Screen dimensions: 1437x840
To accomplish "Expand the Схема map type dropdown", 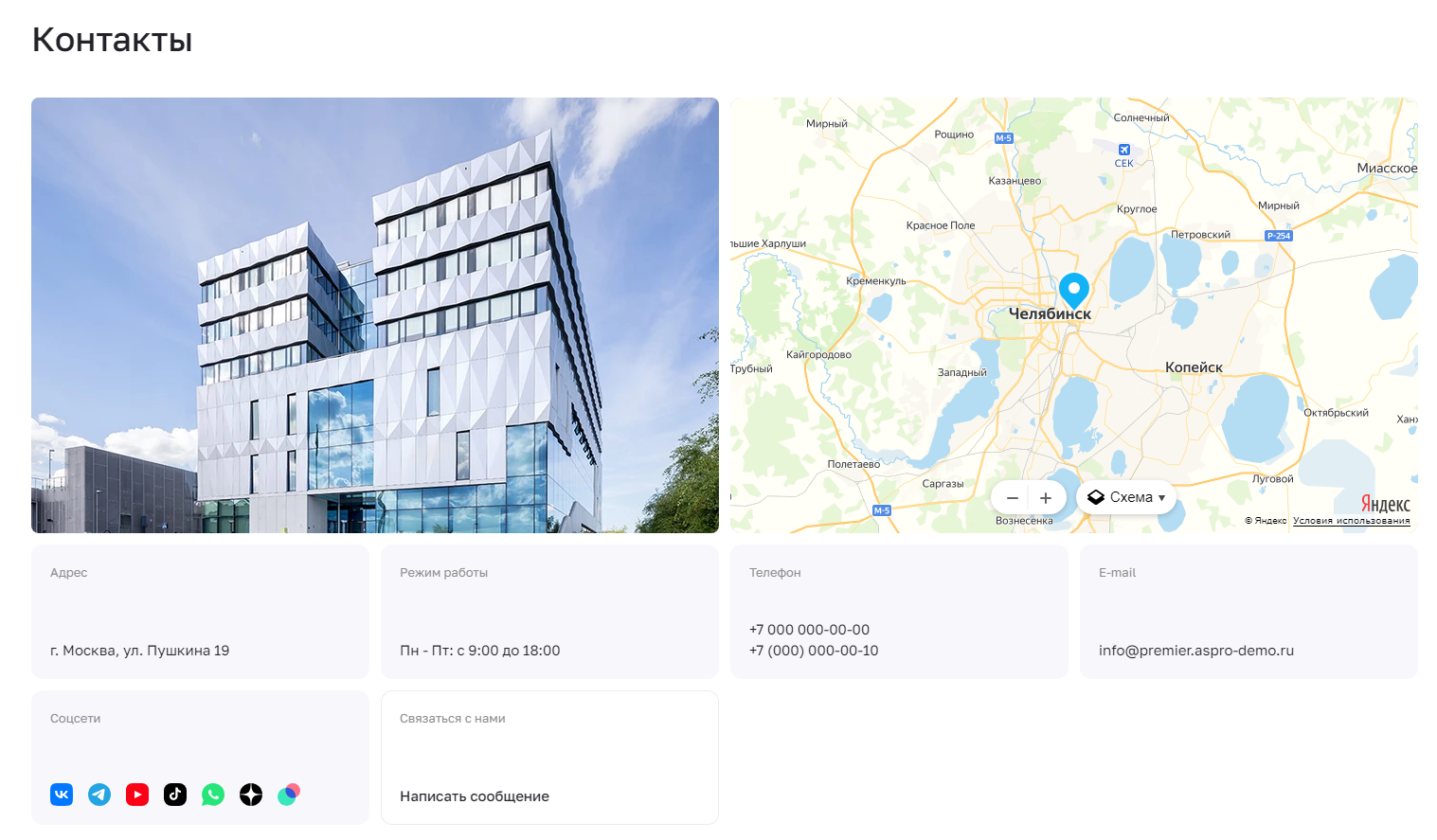I will (1126, 497).
